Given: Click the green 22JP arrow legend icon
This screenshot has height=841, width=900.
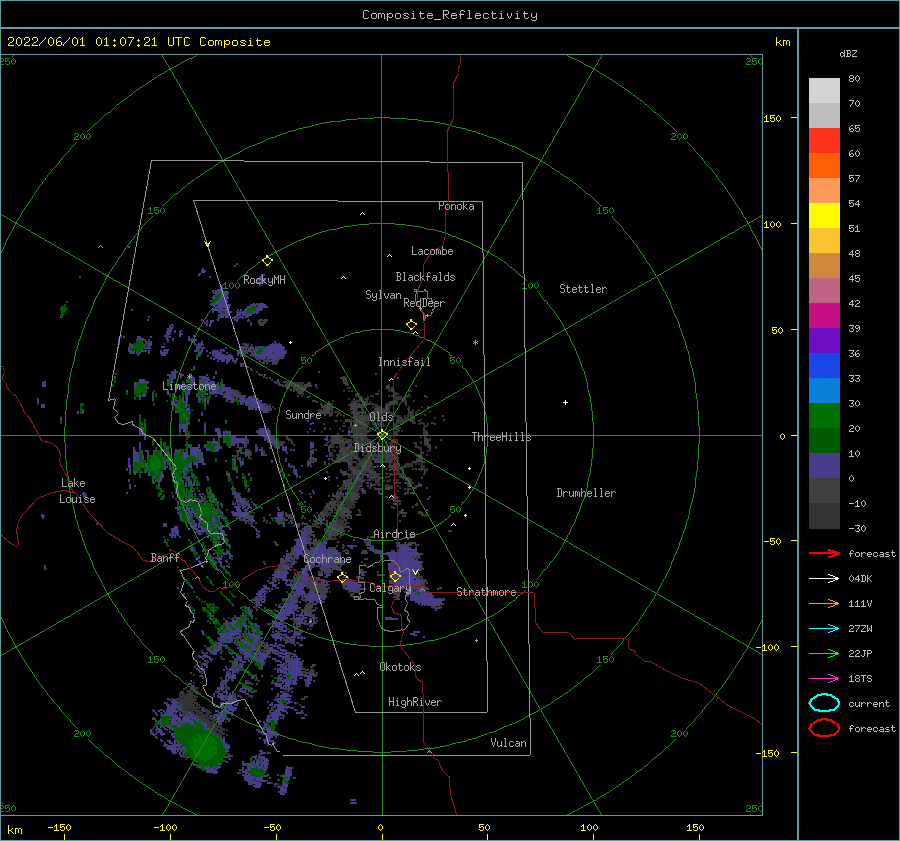Looking at the screenshot, I should pyautogui.click(x=824, y=653).
